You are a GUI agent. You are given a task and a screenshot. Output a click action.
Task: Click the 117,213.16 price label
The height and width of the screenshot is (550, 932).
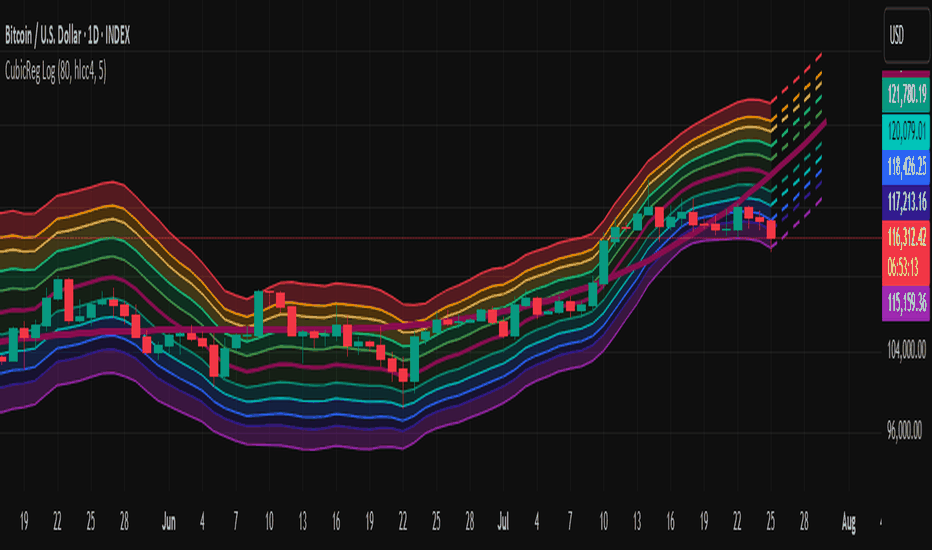point(906,202)
